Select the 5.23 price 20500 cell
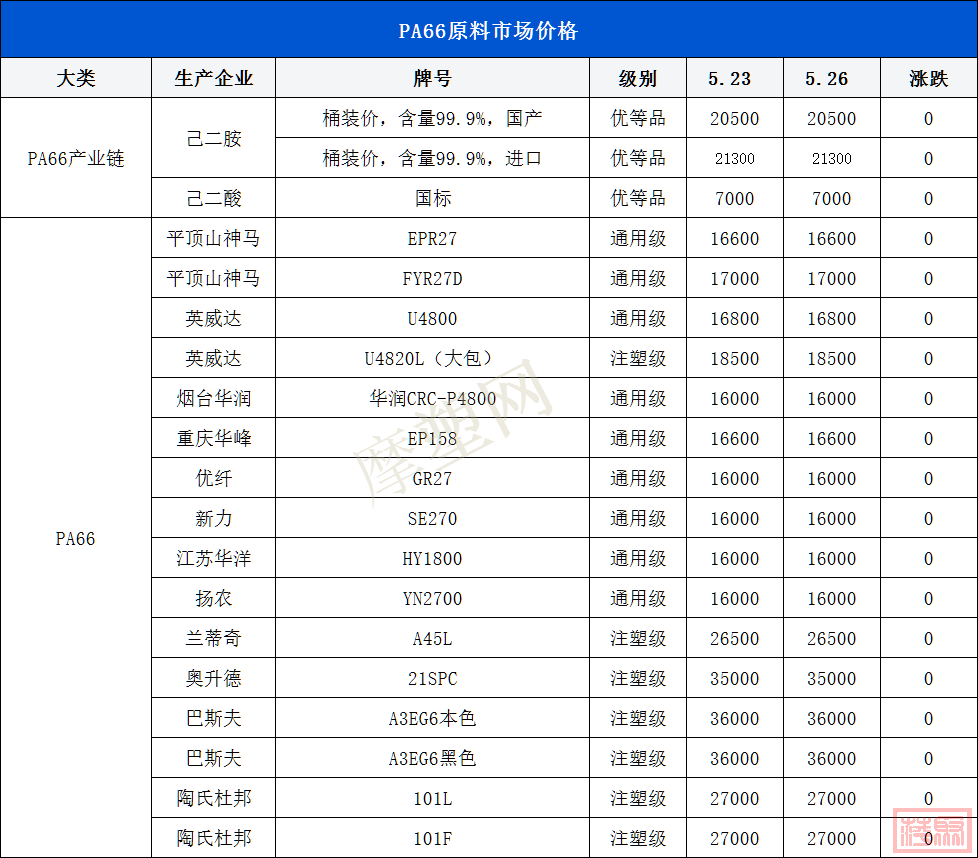Screen dimensions: 978x858 (x=735, y=118)
